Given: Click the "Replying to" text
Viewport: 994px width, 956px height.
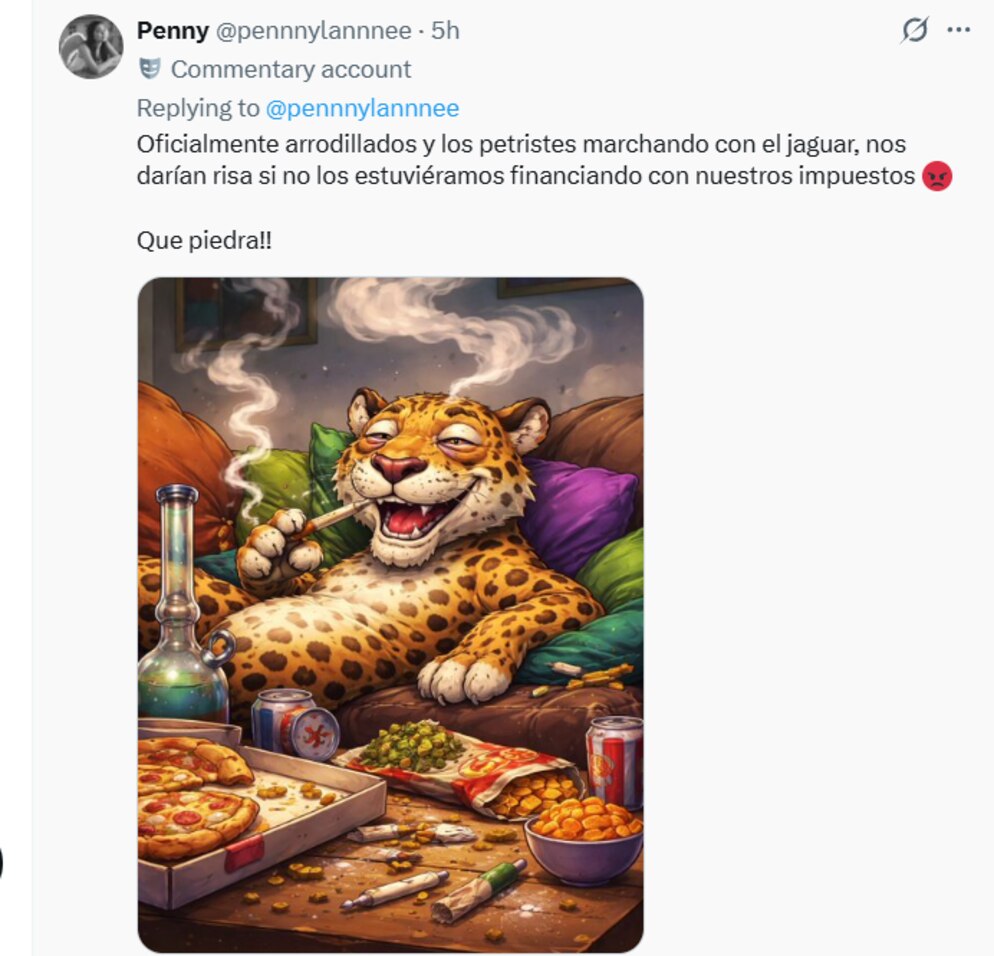Looking at the screenshot, I should [197, 107].
